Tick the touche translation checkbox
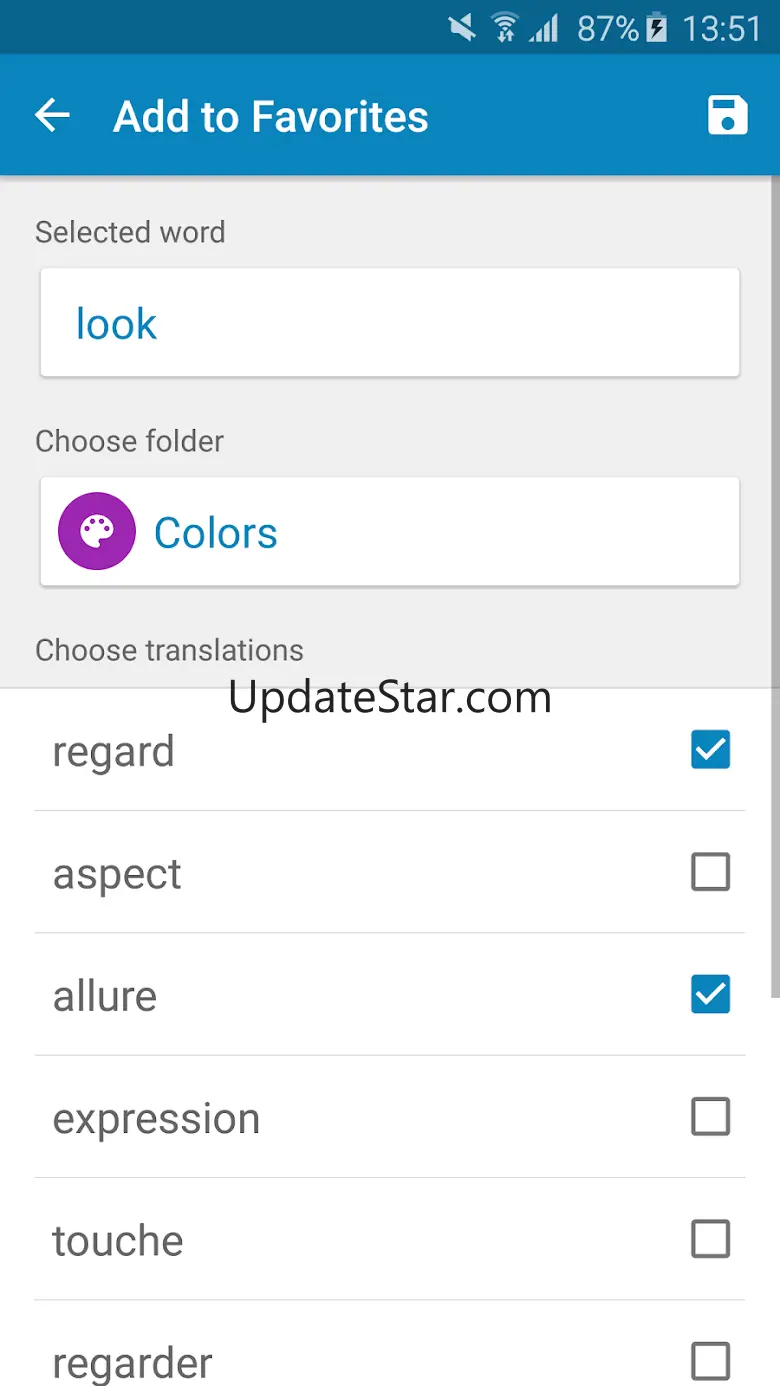780x1386 pixels. pyautogui.click(x=710, y=1239)
